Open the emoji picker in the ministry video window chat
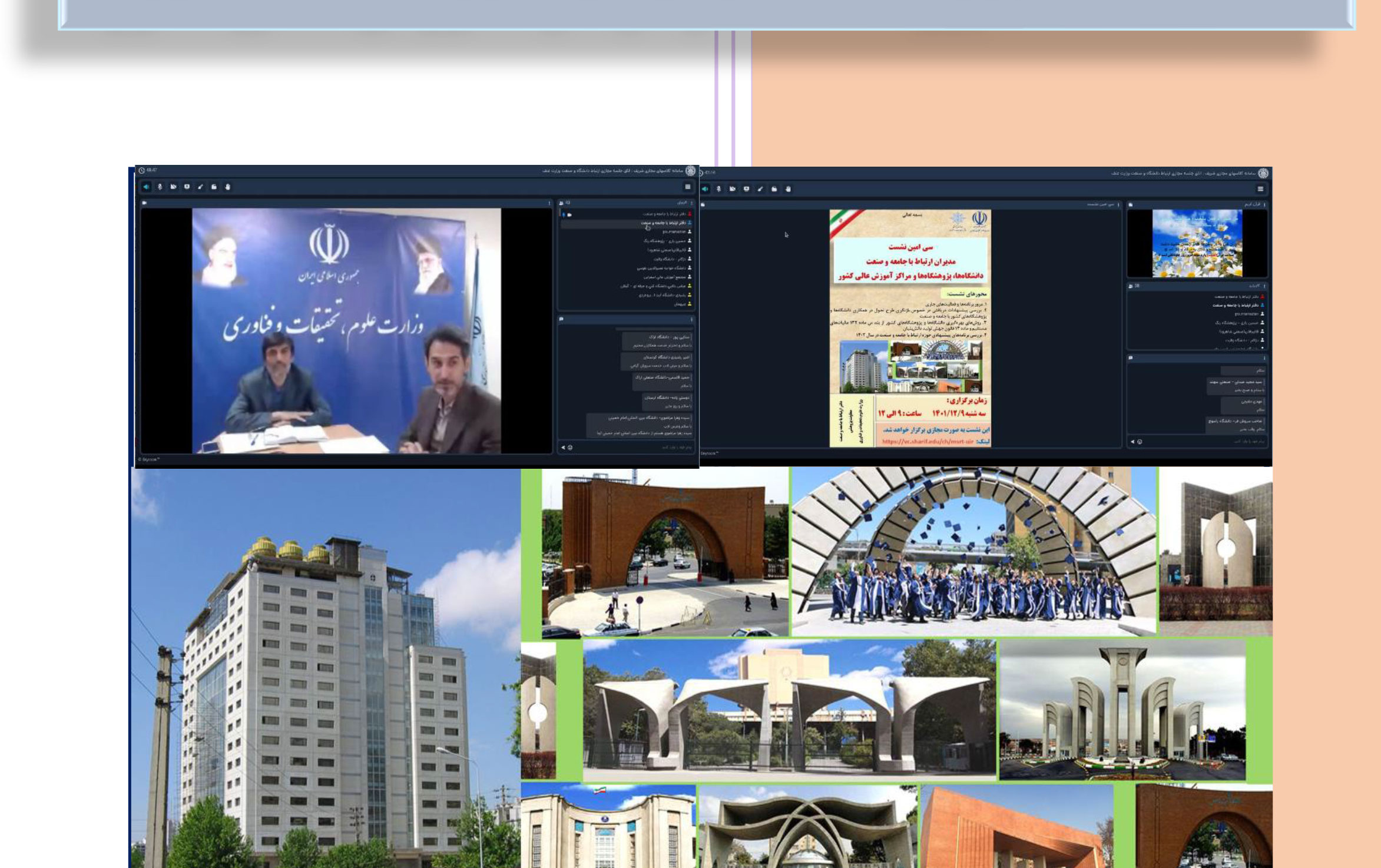The height and width of the screenshot is (868, 1381). [570, 448]
